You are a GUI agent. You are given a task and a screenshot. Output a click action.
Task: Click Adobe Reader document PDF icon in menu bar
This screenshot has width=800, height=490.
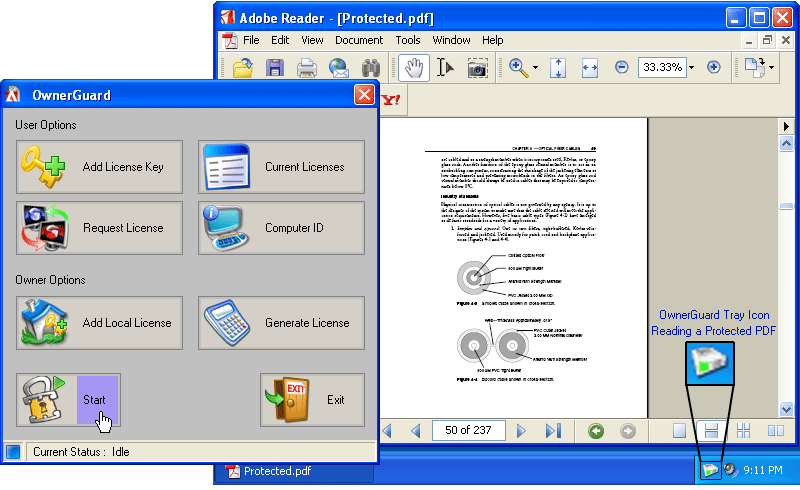pyautogui.click(x=230, y=40)
